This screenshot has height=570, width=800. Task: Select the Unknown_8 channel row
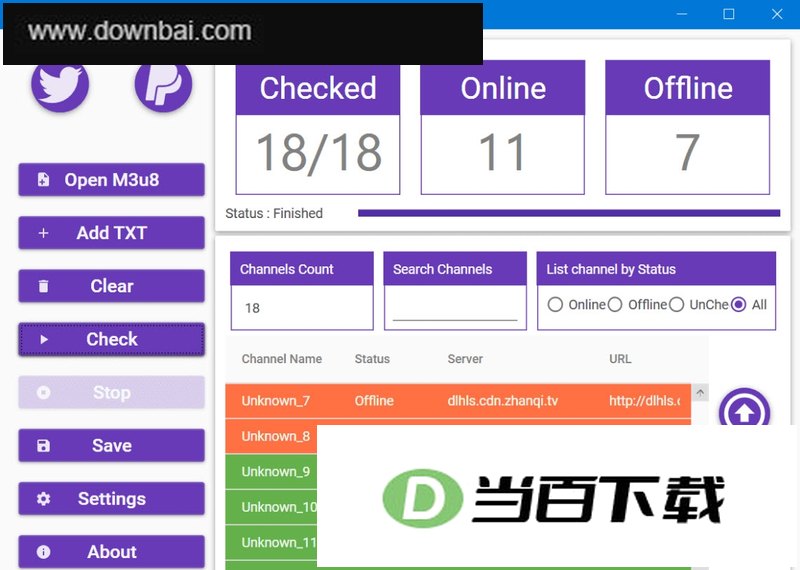tap(271, 436)
